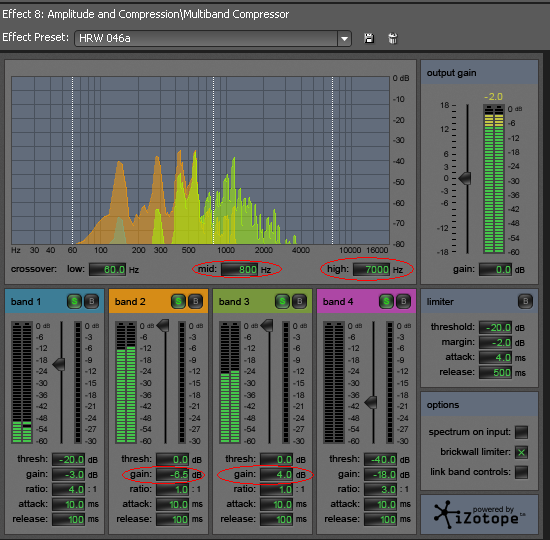Click the limiter threshold value field
The image size is (550, 540).
tap(495, 327)
